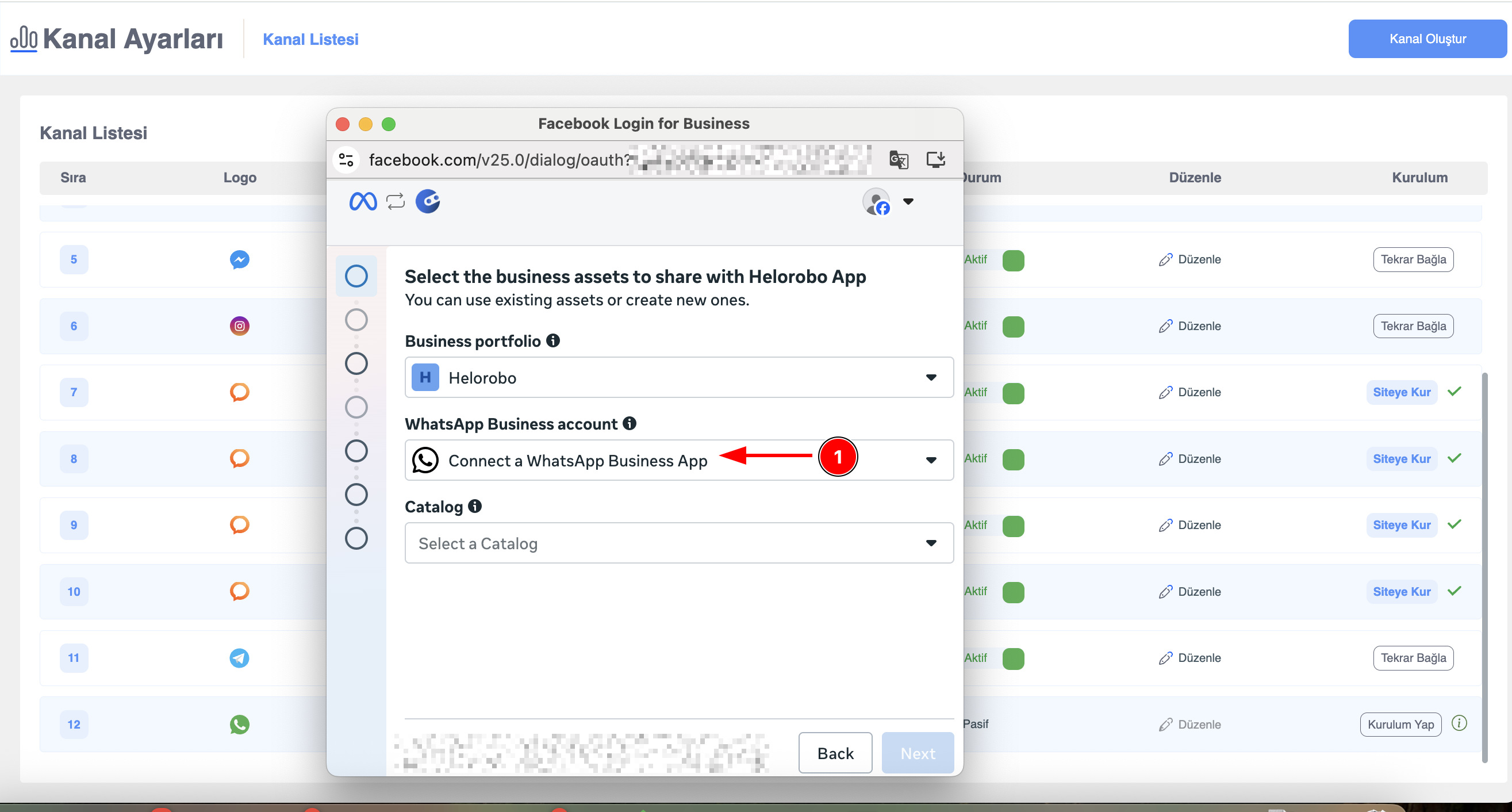Click the Google Translate icon in the address bar

898,159
